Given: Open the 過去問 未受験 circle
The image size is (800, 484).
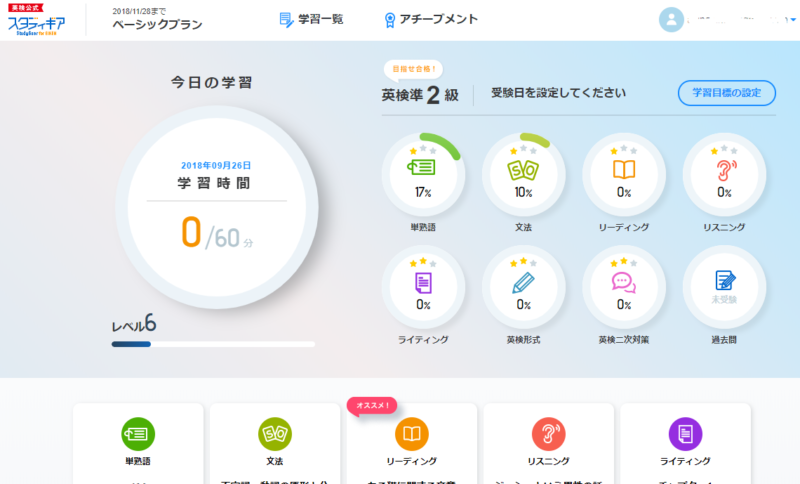Looking at the screenshot, I should [724, 287].
